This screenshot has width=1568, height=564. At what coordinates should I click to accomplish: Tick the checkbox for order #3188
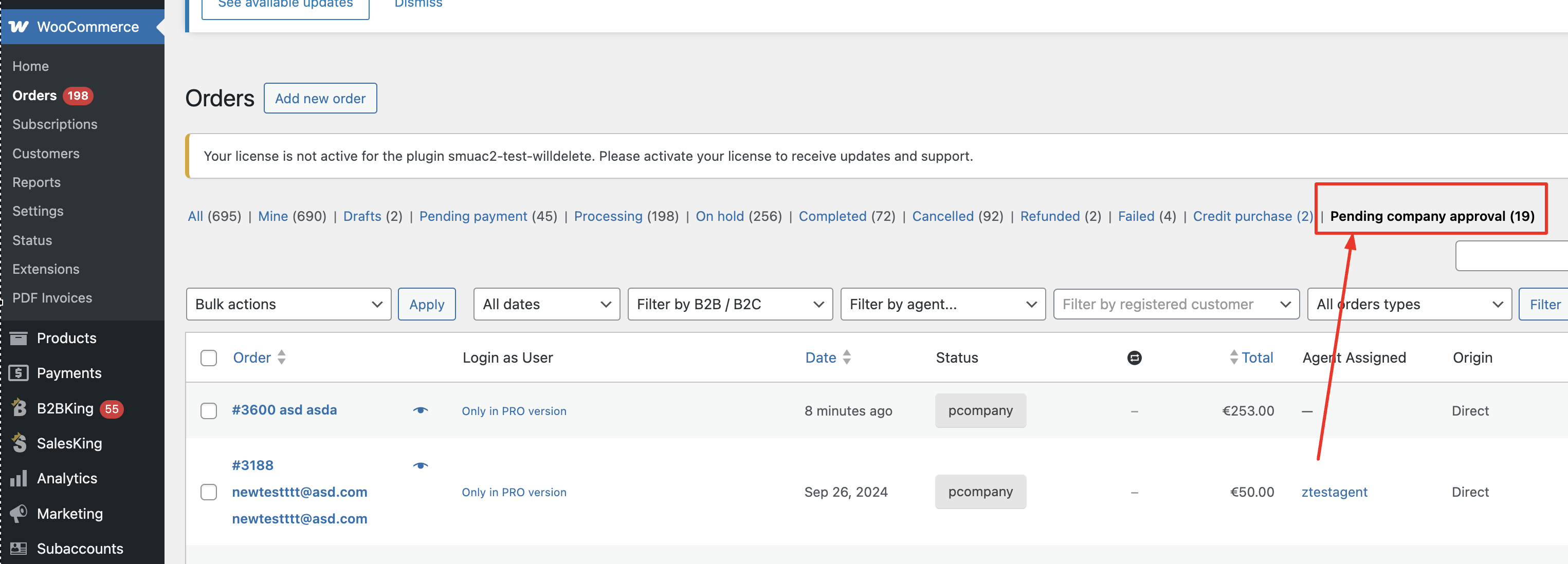click(209, 492)
